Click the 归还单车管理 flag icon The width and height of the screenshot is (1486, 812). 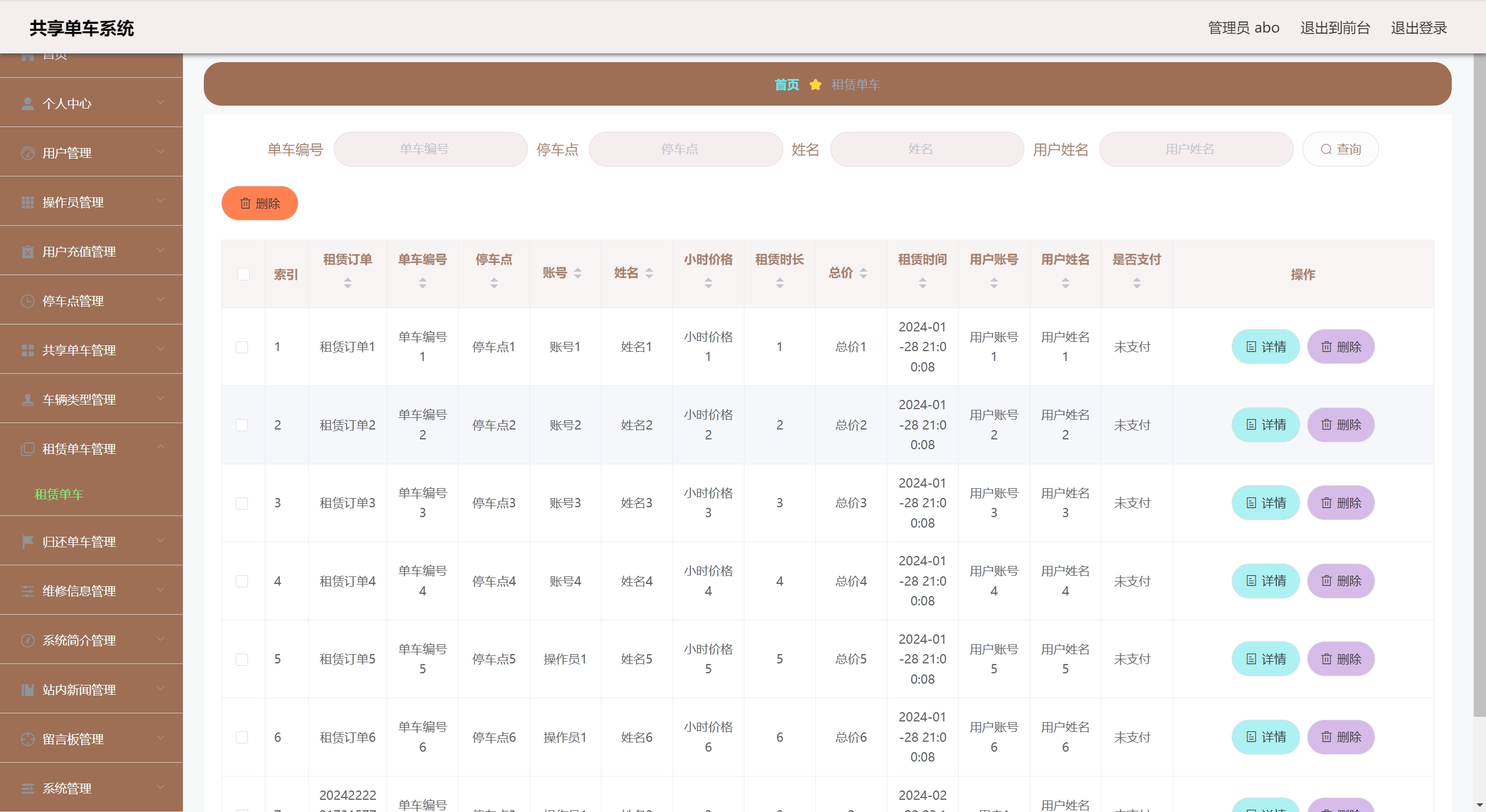point(27,542)
